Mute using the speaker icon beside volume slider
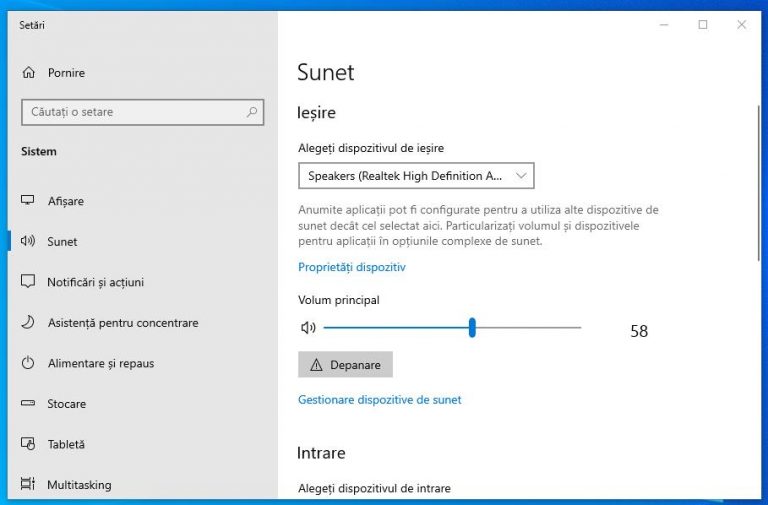The height and width of the screenshot is (505, 768). coord(308,327)
